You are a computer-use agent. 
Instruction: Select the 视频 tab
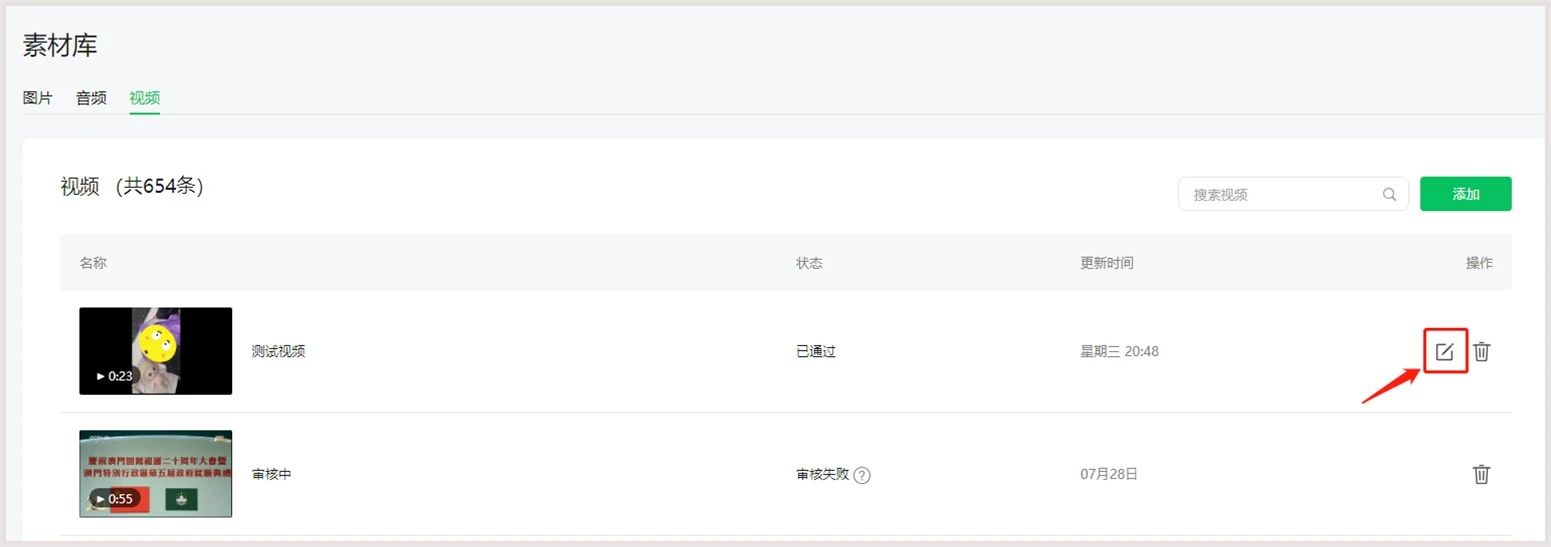(x=145, y=98)
